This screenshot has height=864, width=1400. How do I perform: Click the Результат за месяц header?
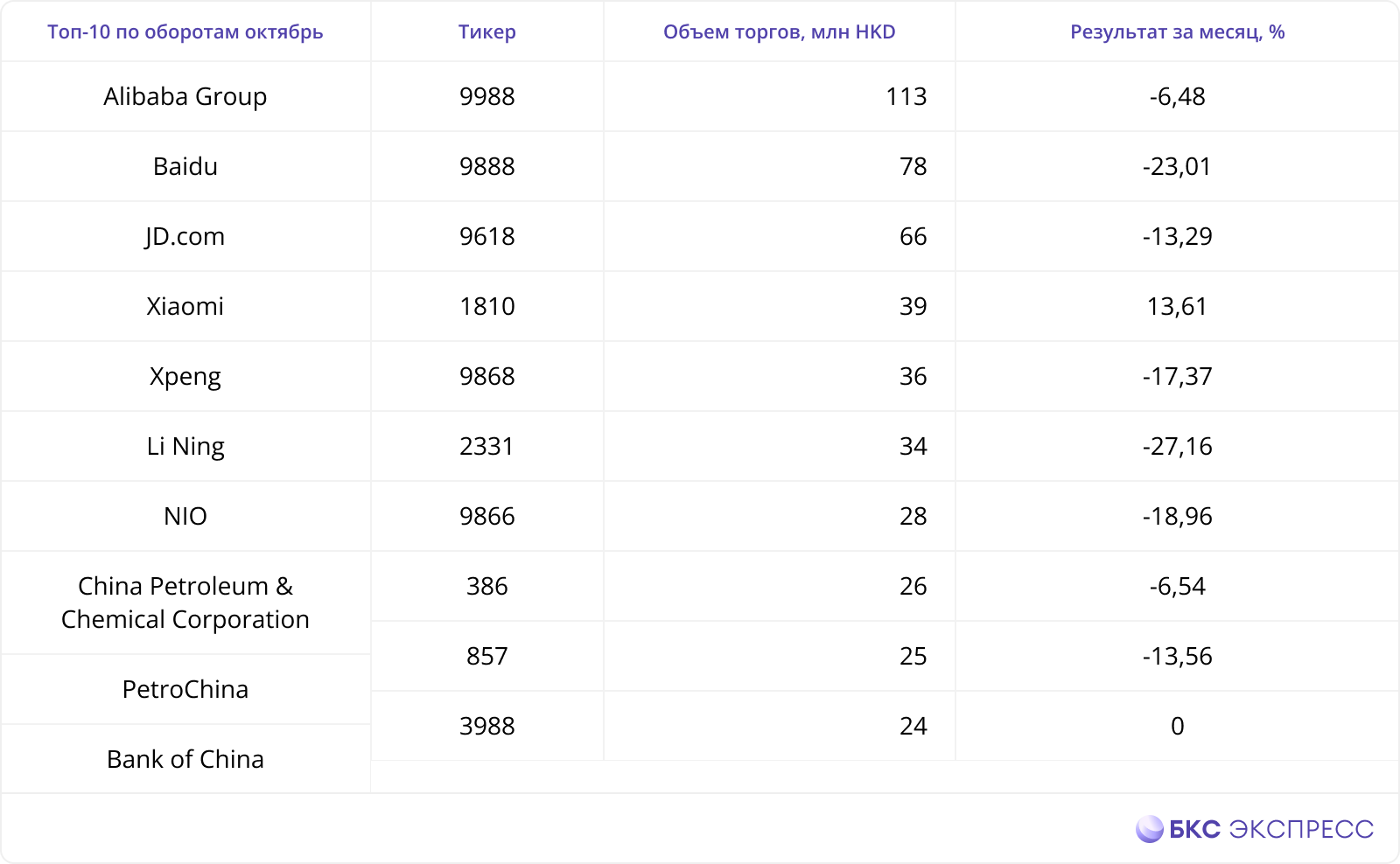pos(1177,32)
